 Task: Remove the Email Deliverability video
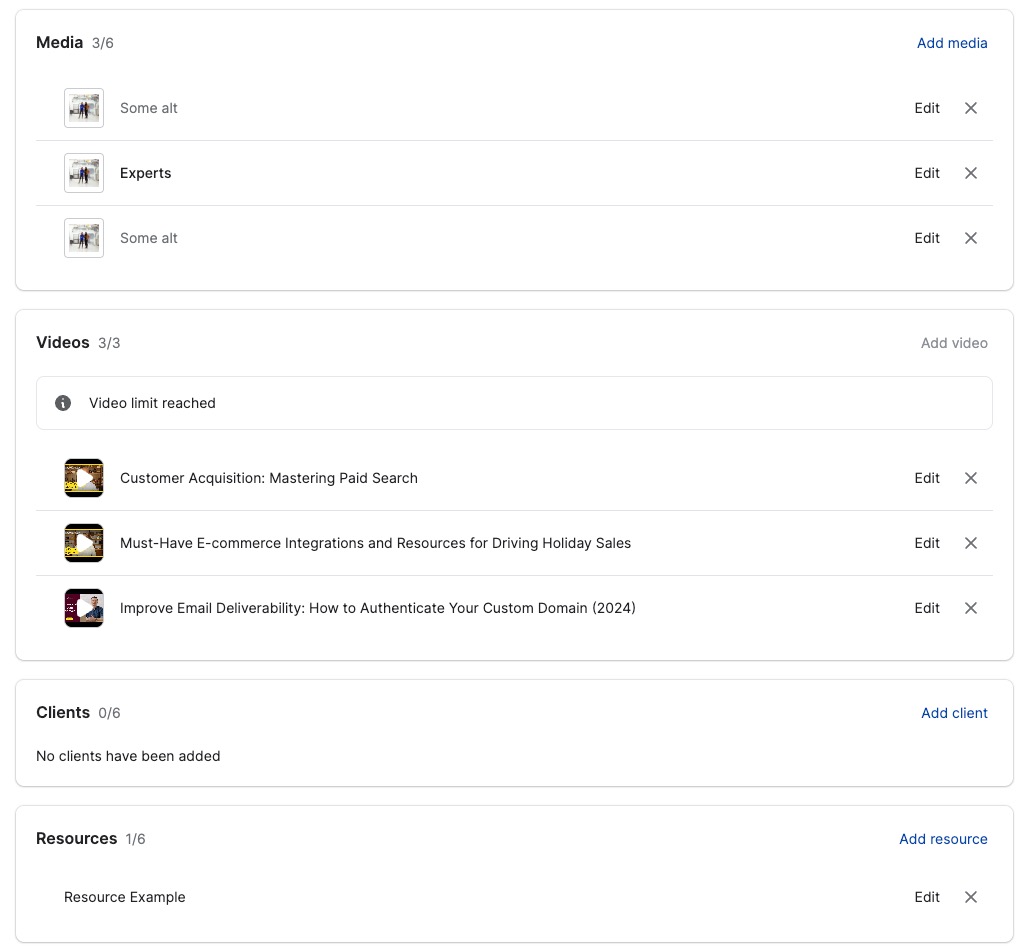(x=970, y=608)
